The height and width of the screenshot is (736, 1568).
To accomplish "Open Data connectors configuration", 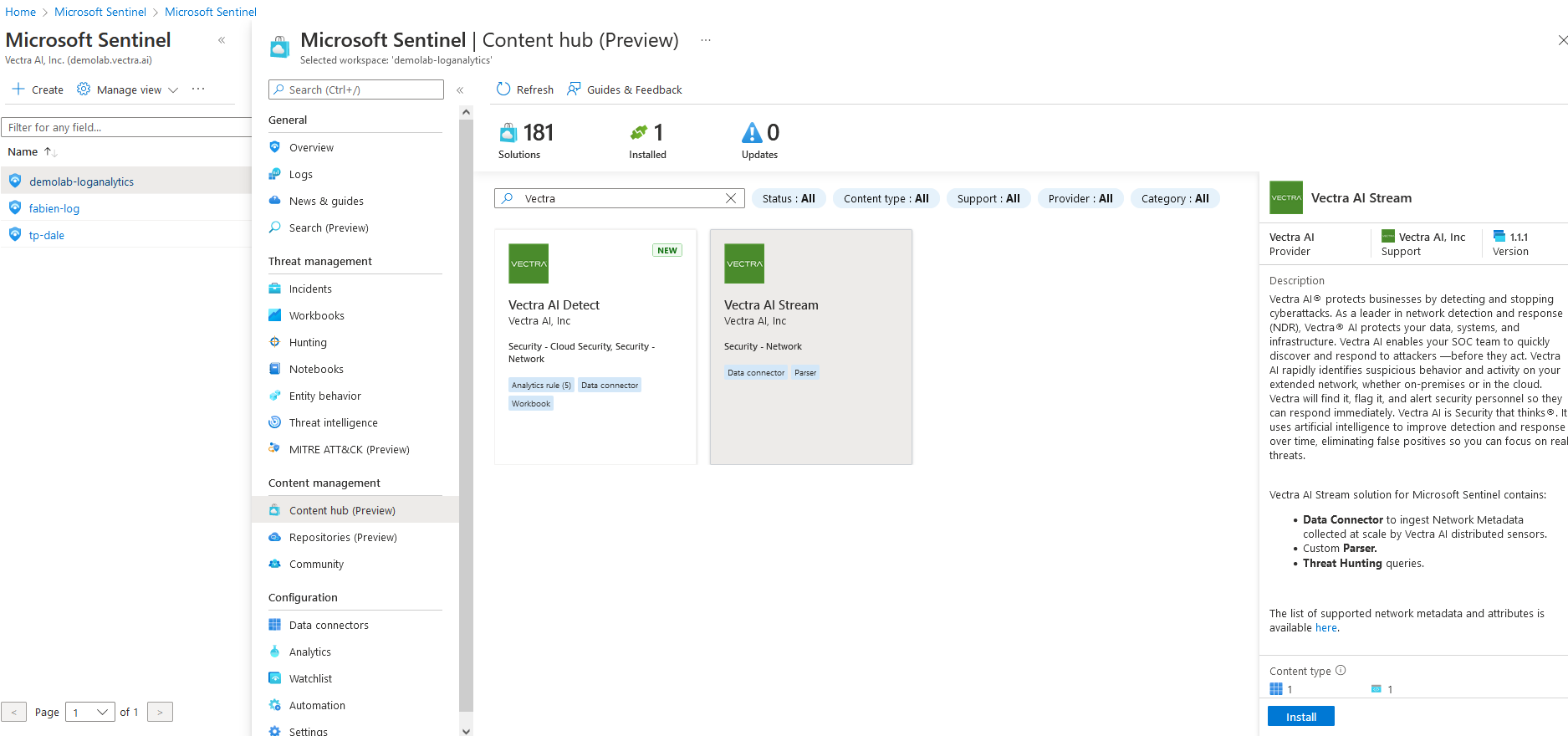I will click(x=329, y=625).
